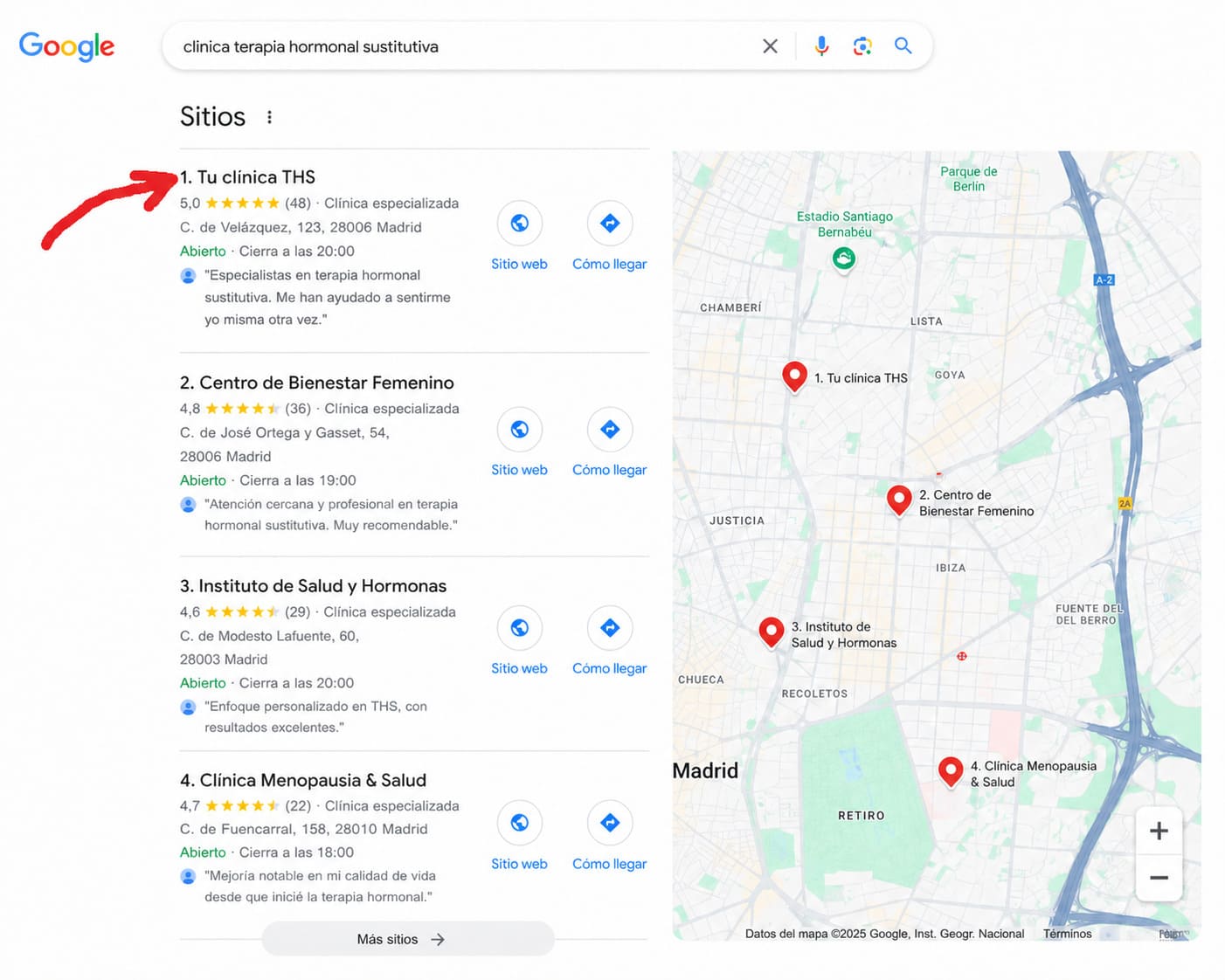Click 'Sitio web' label for Clínica Menopausia & Salud
The image size is (1225, 980).
pos(519,864)
